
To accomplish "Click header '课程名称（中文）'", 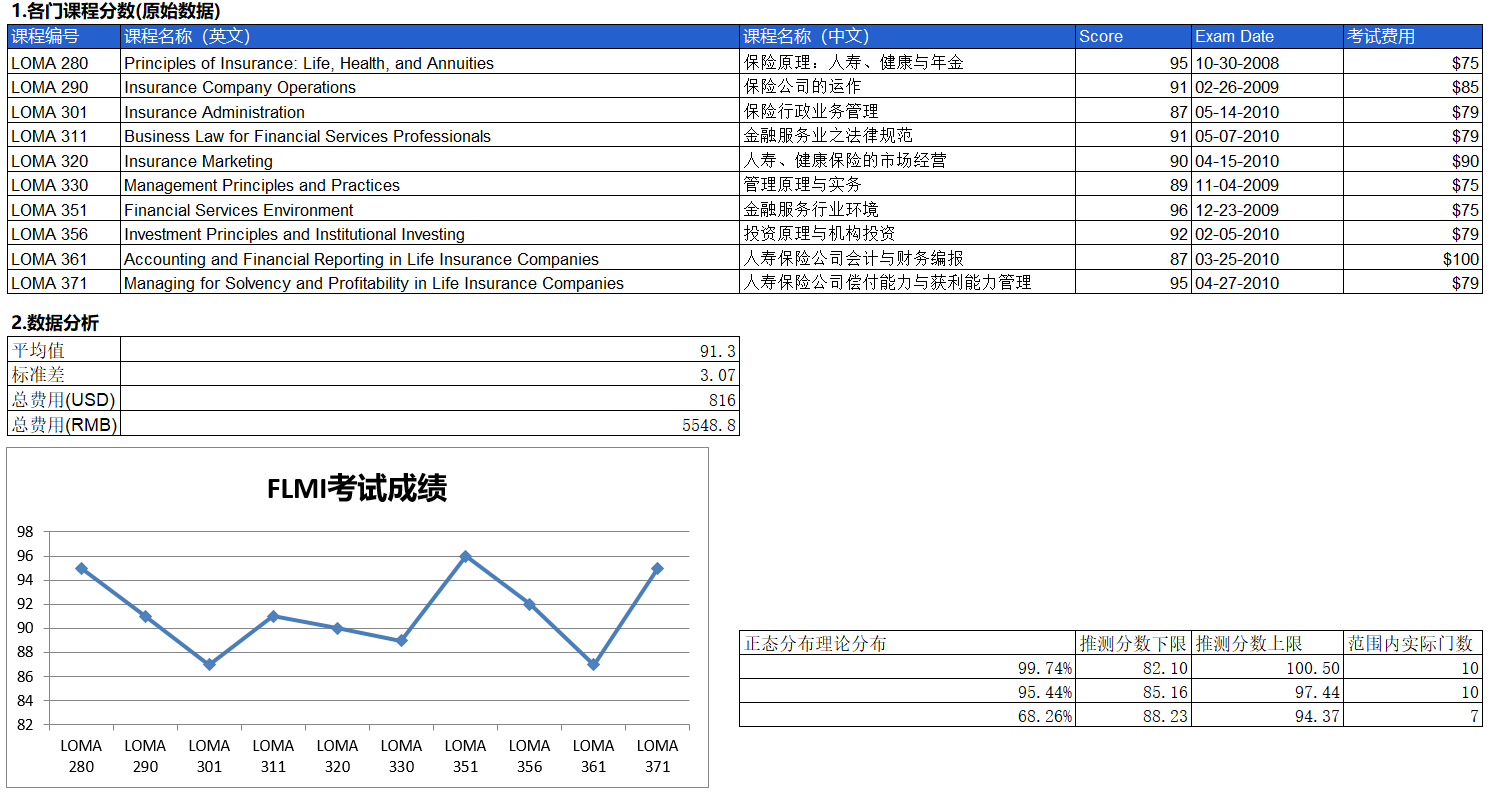I will [908, 37].
